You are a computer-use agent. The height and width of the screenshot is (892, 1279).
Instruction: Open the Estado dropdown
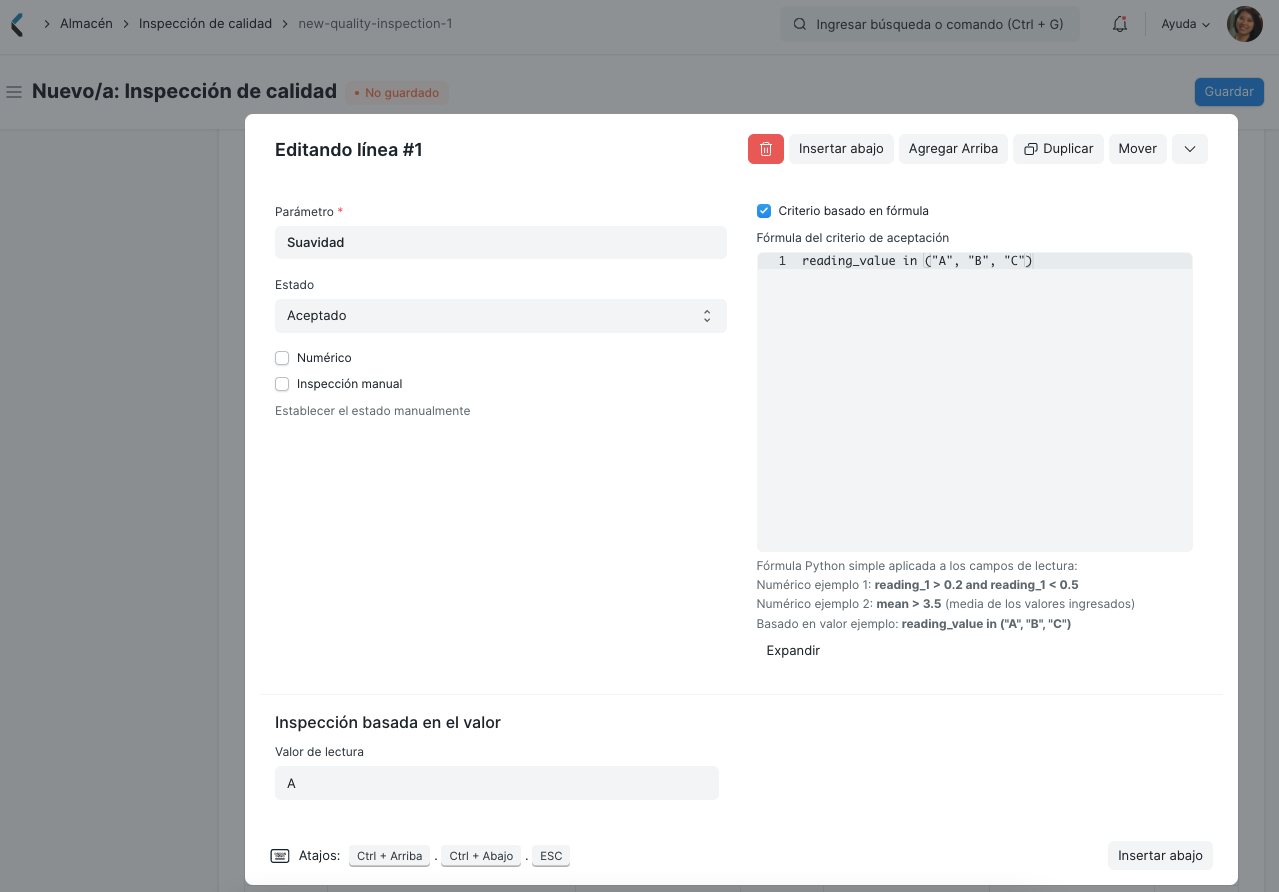coord(500,316)
